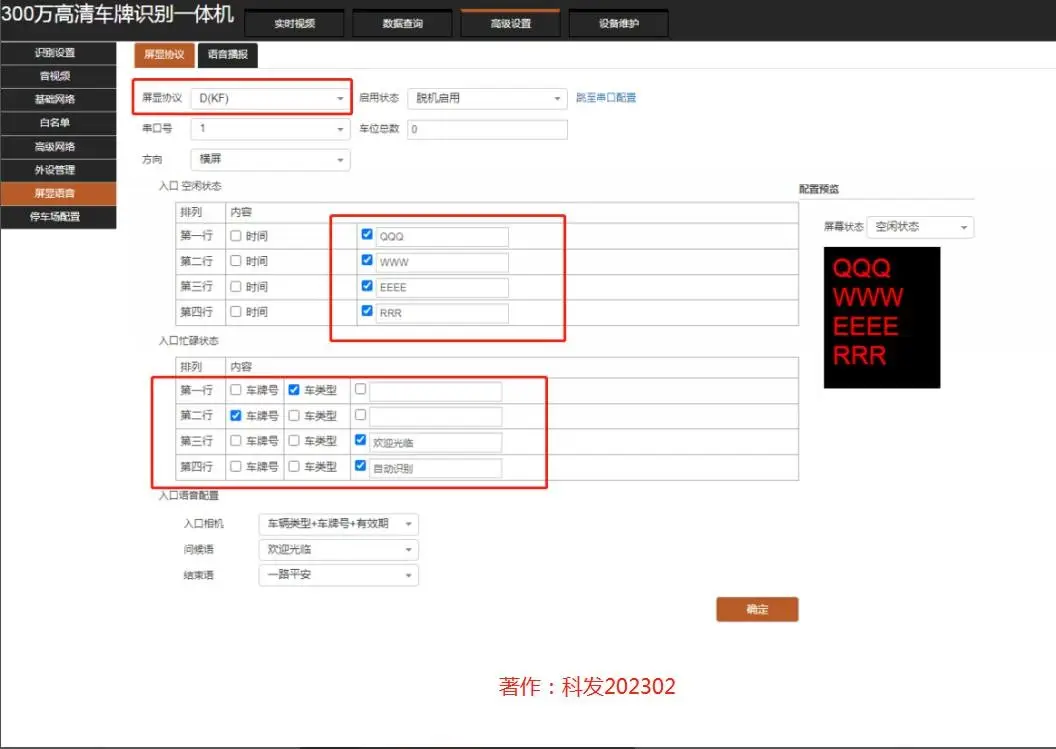Open the 外设管理 section
The height and width of the screenshot is (749, 1056).
click(56, 170)
